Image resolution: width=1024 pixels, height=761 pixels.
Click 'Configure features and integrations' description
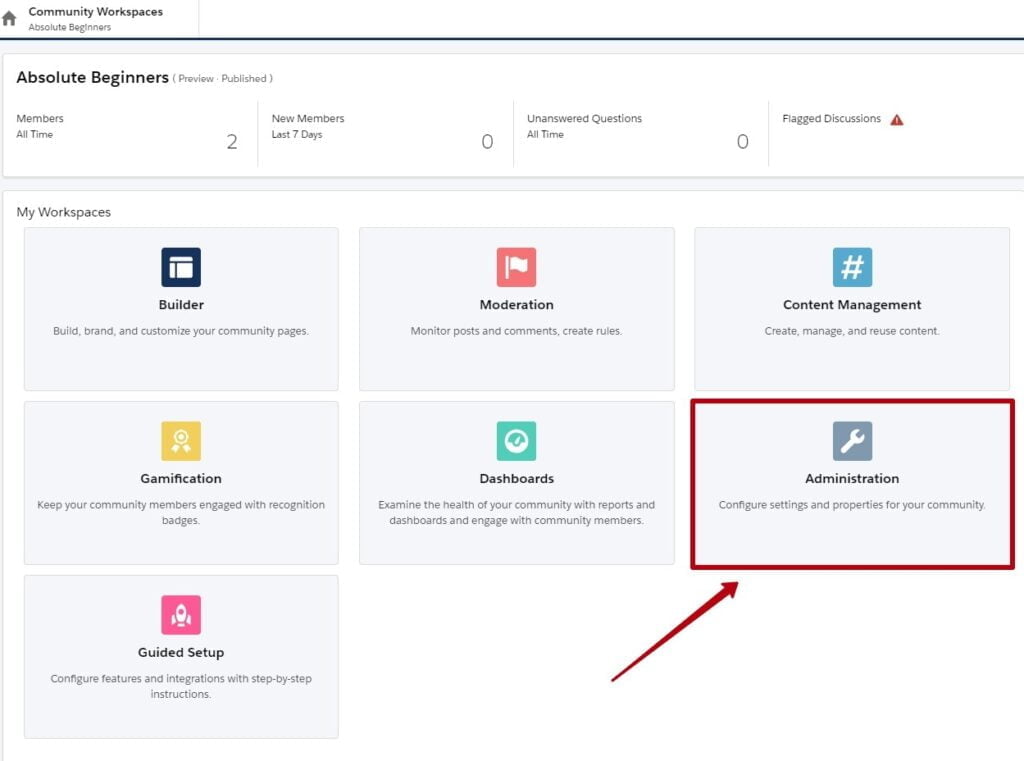[181, 686]
